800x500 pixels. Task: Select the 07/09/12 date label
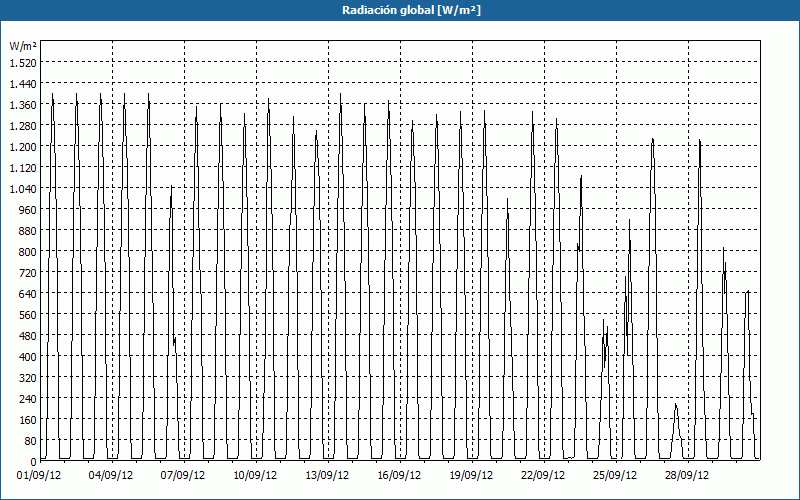pos(183,475)
